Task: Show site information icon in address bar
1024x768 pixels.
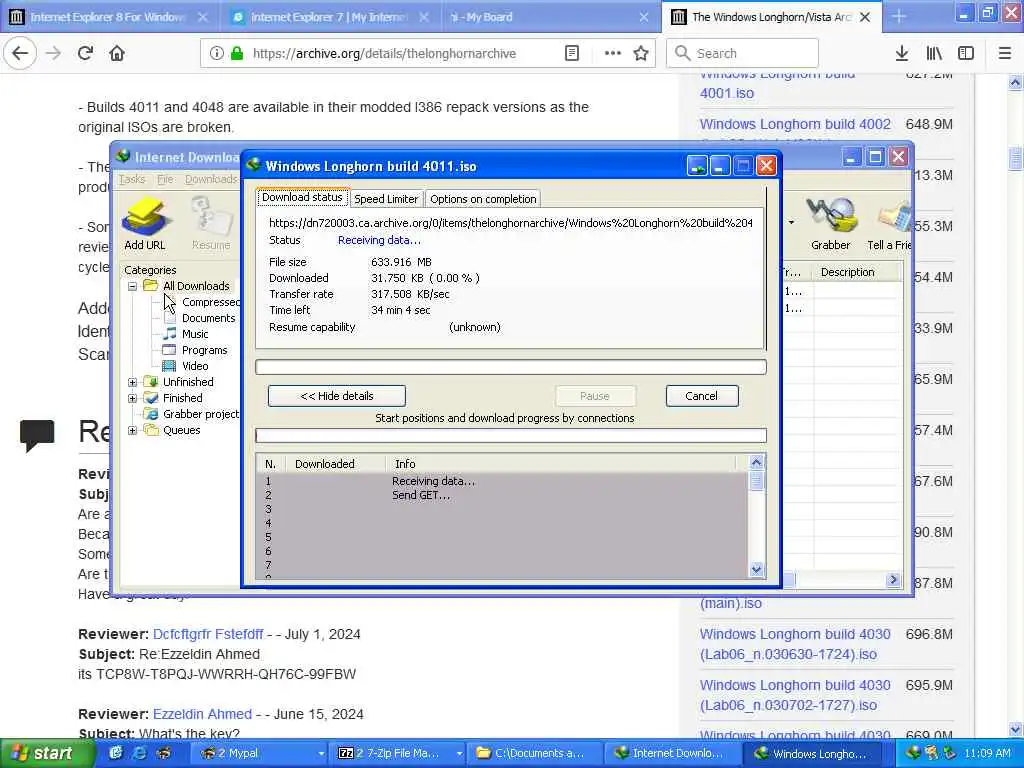Action: click(x=217, y=53)
